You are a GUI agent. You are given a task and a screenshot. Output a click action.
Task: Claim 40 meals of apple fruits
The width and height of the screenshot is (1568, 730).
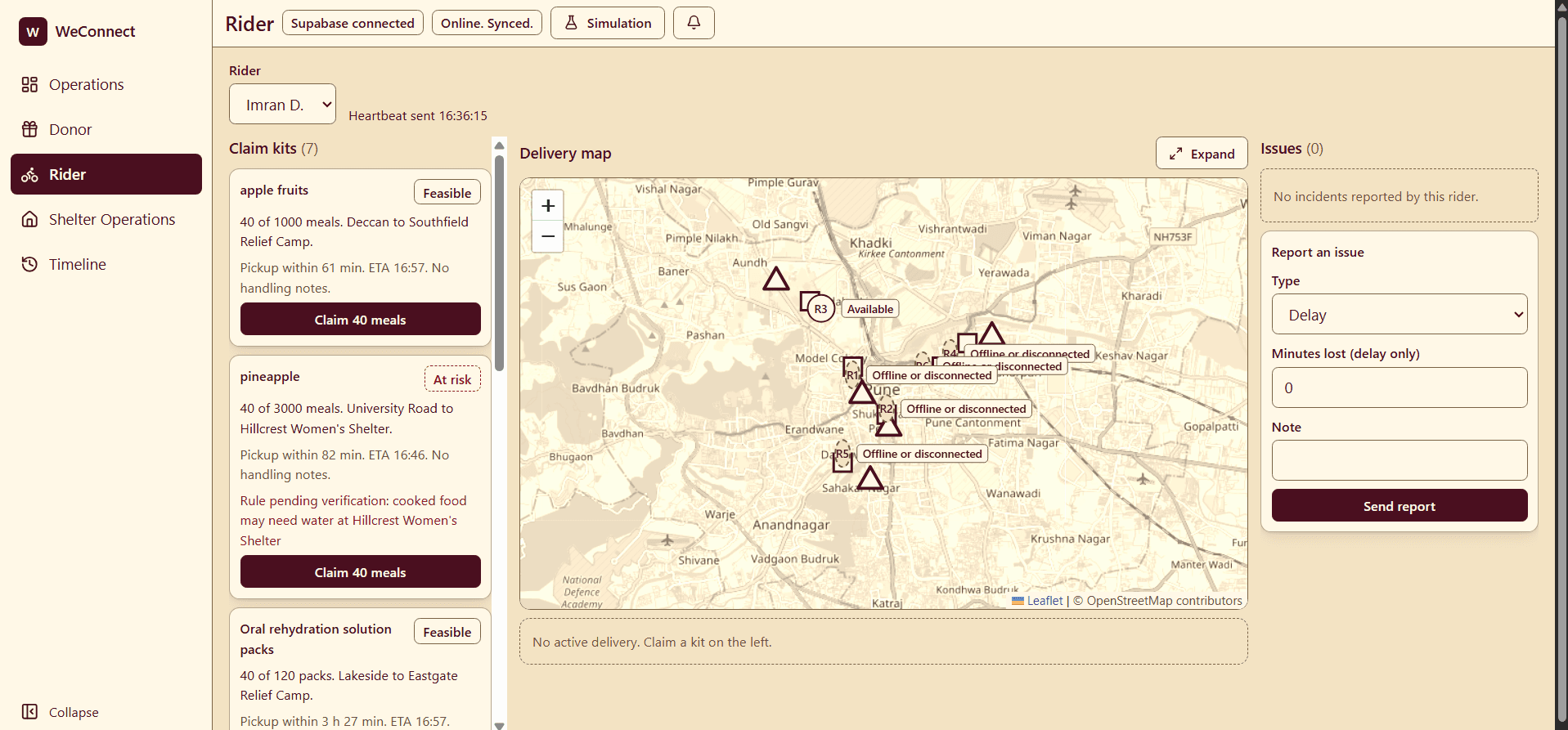361,320
